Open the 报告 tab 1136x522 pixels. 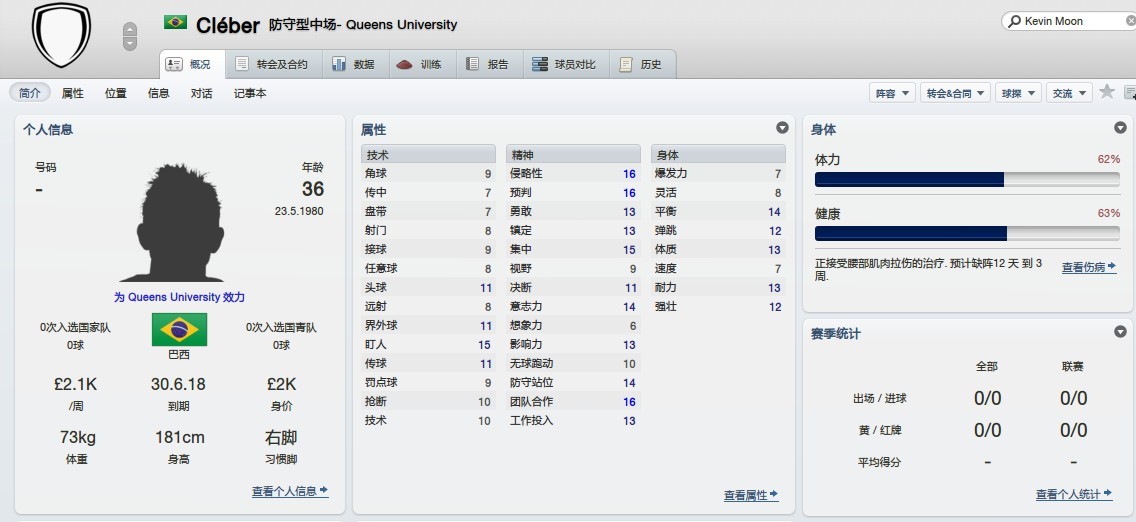pyautogui.click(x=489, y=64)
